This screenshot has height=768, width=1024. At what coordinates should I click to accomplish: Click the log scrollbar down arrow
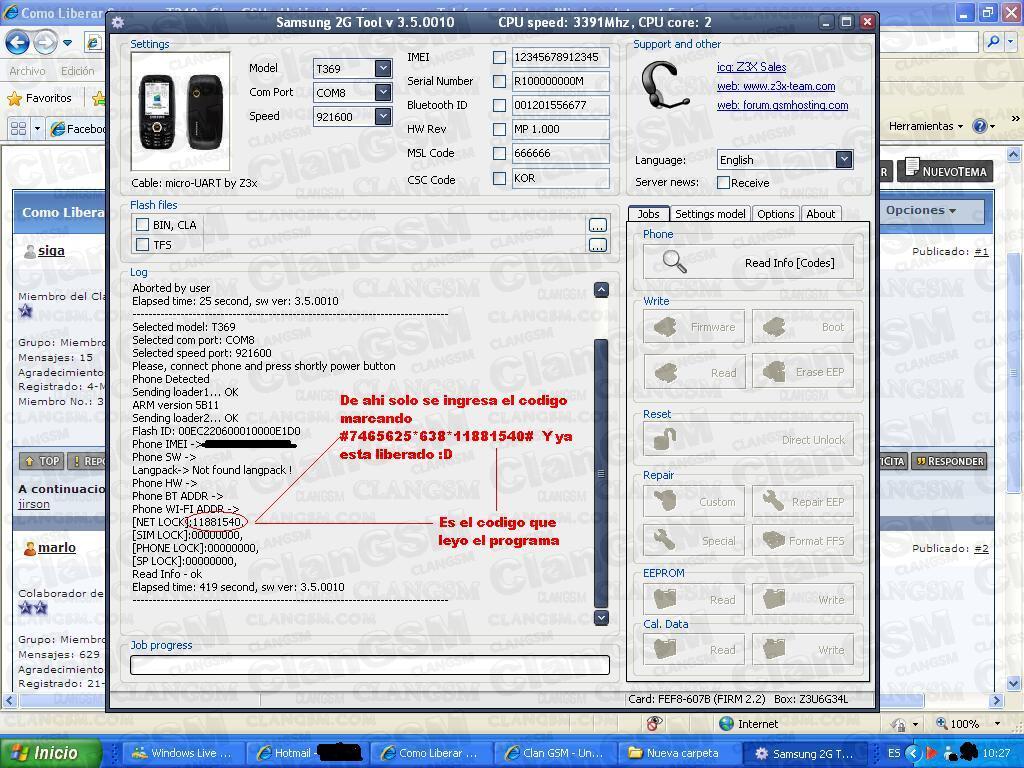pos(601,618)
